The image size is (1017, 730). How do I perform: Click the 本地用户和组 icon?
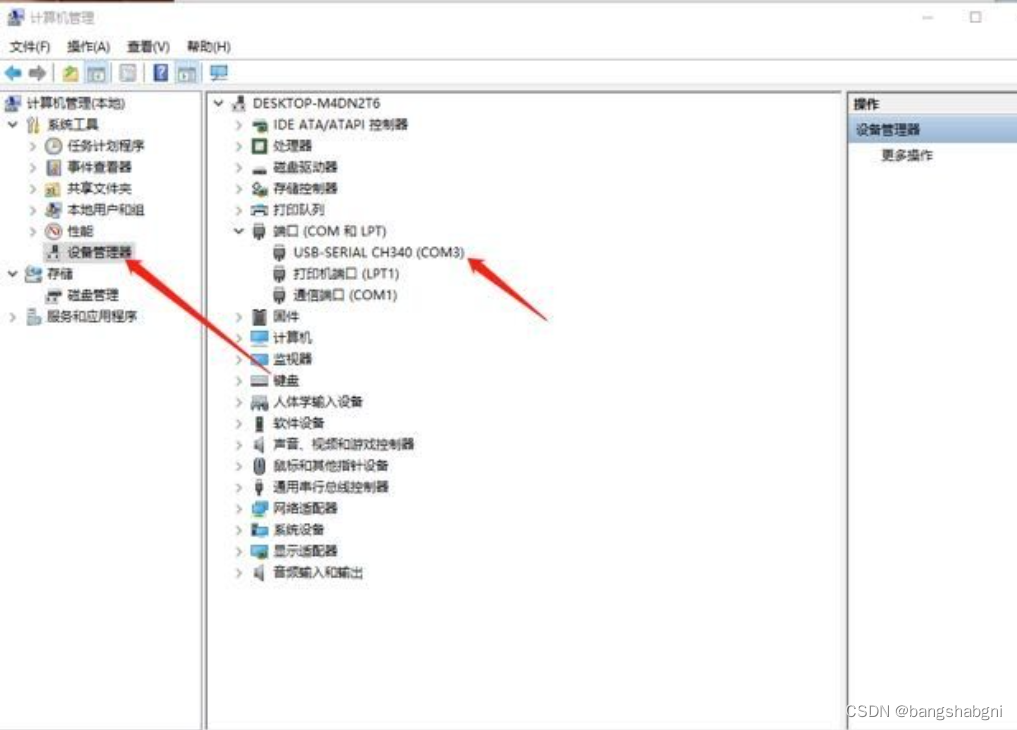[x=53, y=210]
